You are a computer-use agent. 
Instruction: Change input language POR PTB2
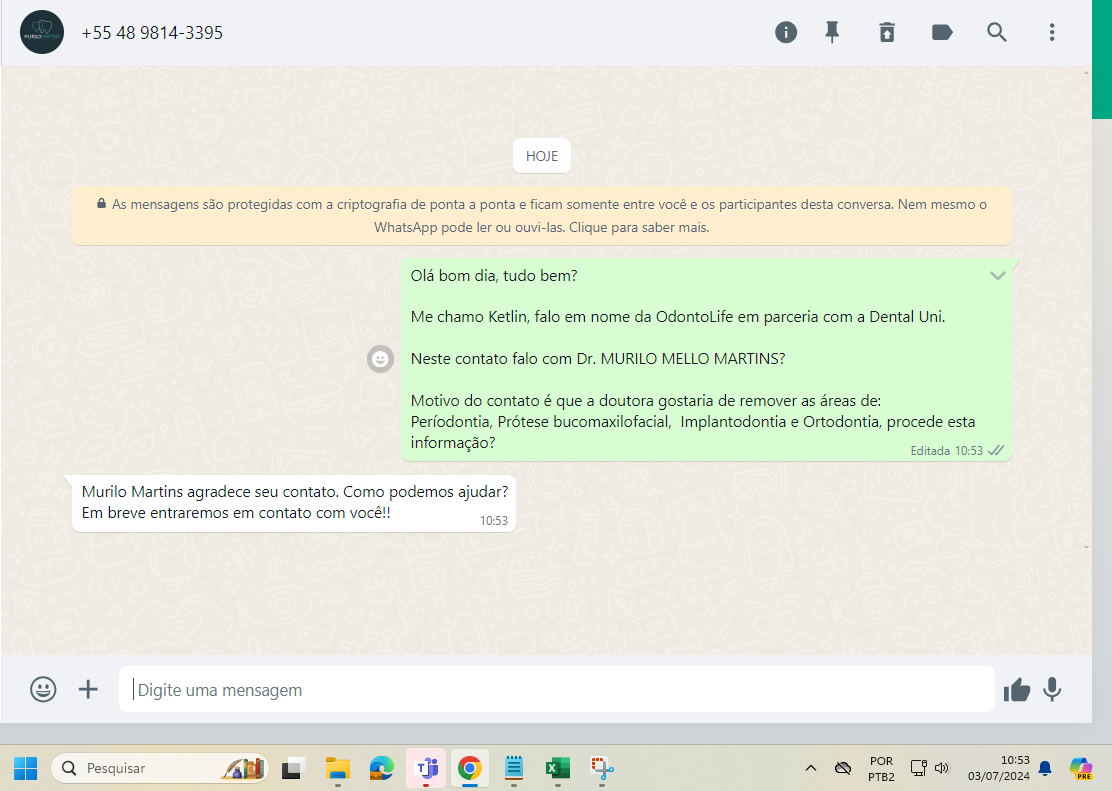(882, 768)
